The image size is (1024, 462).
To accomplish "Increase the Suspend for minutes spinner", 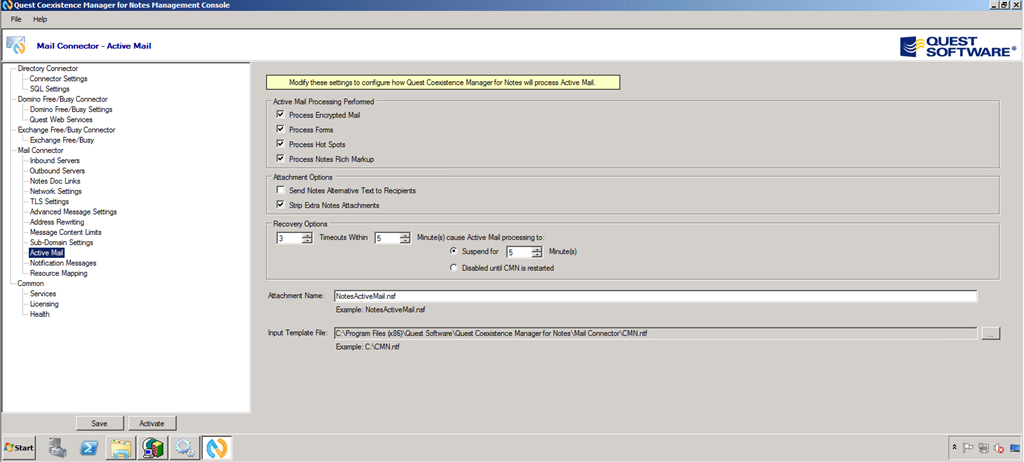I will tap(537, 249).
